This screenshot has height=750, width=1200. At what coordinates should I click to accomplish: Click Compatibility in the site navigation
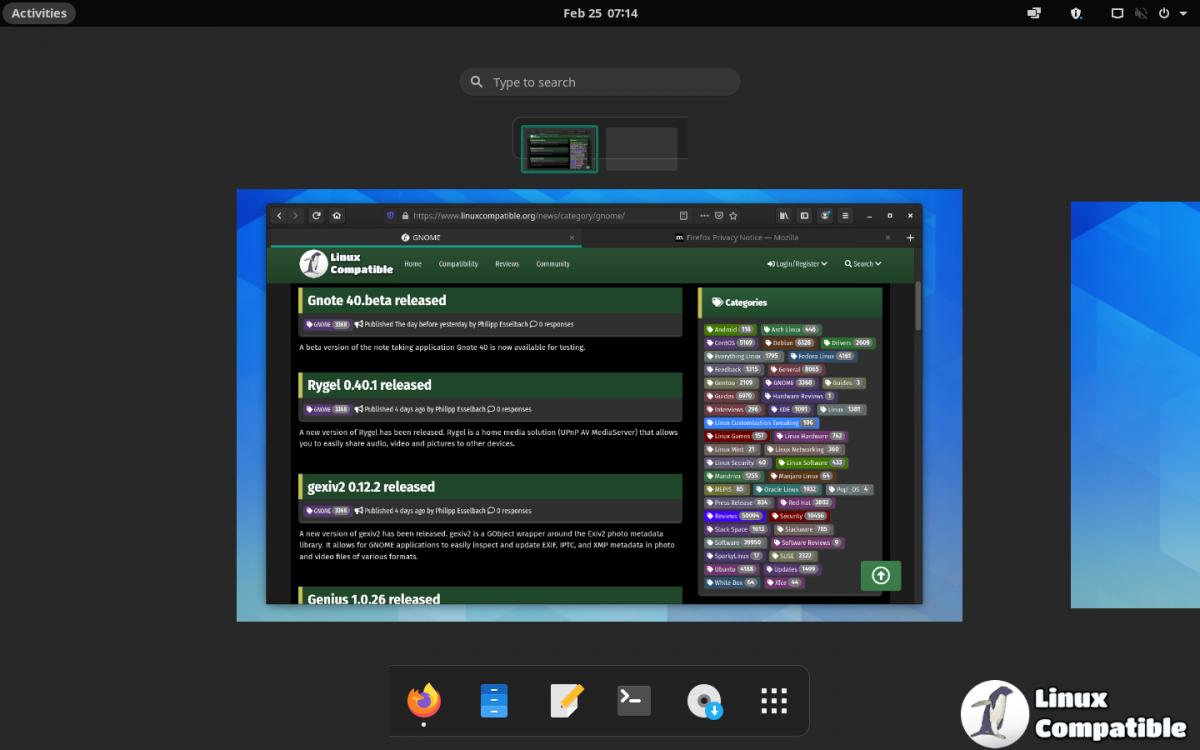point(458,264)
